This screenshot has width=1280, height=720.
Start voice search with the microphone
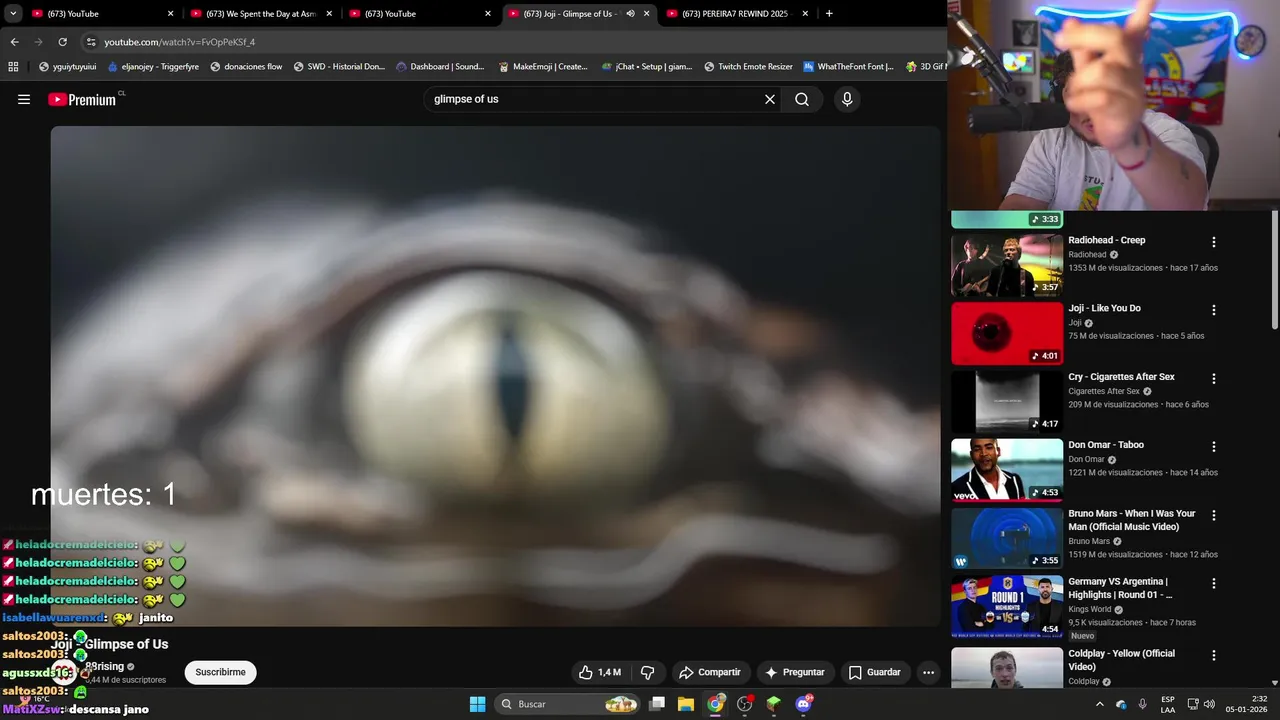[x=847, y=99]
